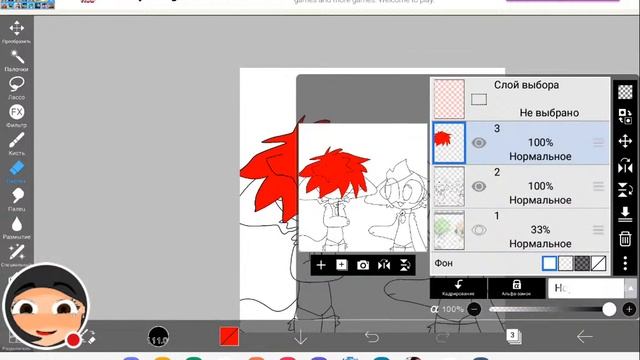Click the canvas preview in layer panel
The height and width of the screenshot is (360, 640).
363,188
